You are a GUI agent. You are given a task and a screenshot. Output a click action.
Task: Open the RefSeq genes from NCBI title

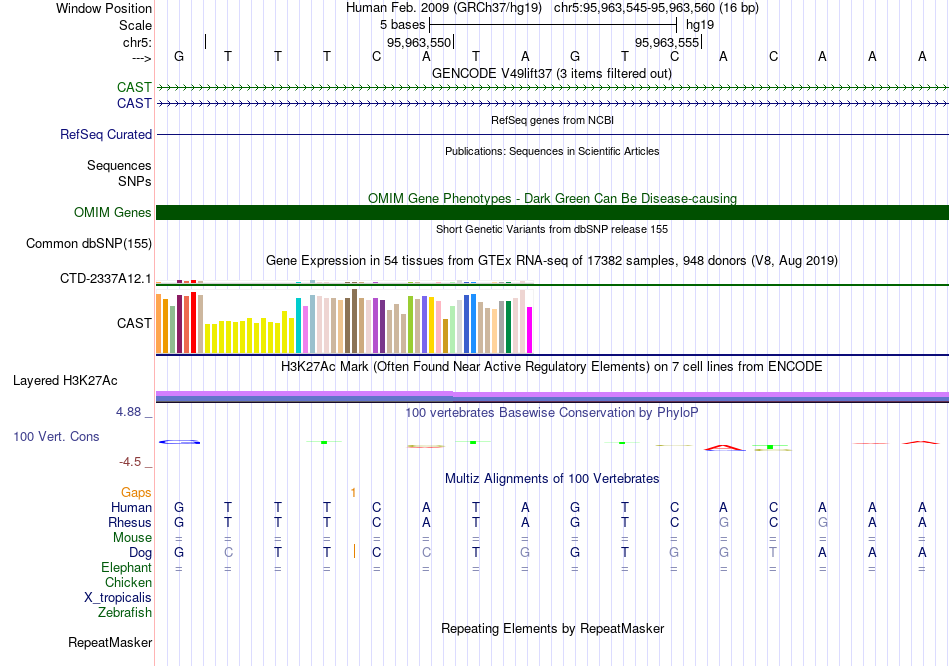(552, 120)
